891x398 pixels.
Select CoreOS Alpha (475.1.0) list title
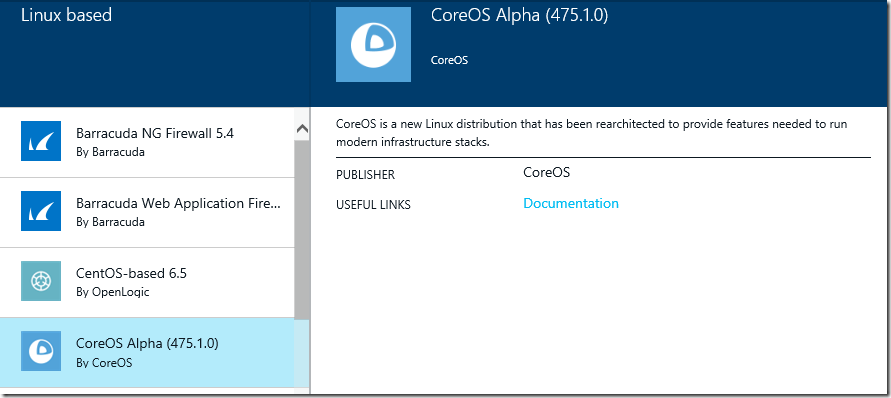[147, 343]
